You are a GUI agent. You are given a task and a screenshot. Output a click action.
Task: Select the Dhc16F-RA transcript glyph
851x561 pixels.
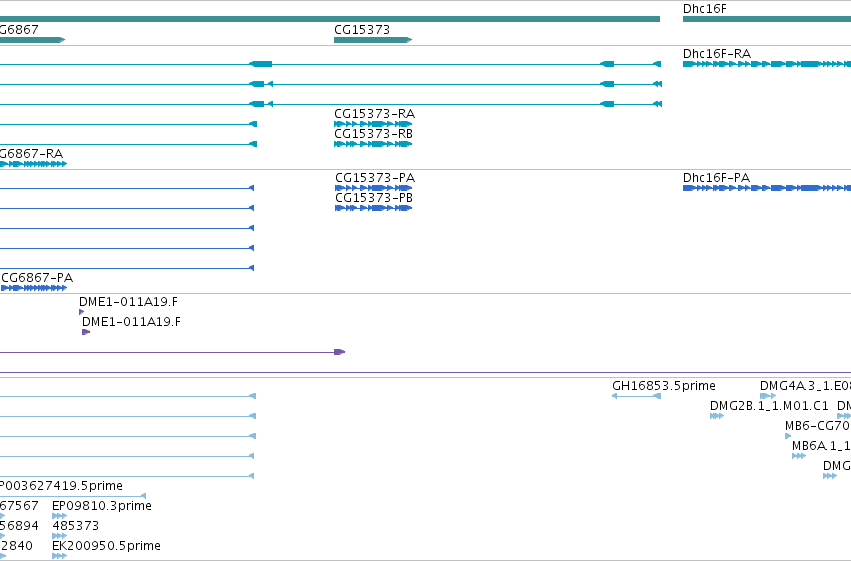pos(766,64)
